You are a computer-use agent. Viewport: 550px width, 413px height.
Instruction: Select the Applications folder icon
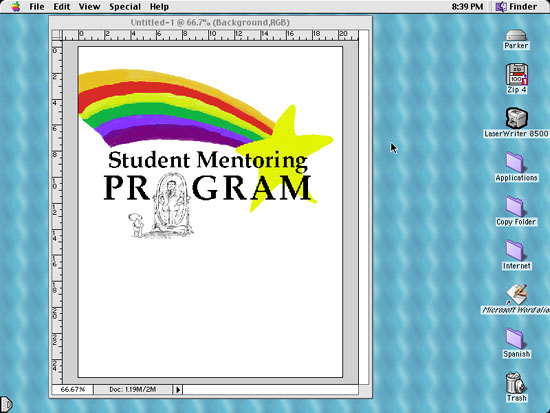click(x=515, y=162)
